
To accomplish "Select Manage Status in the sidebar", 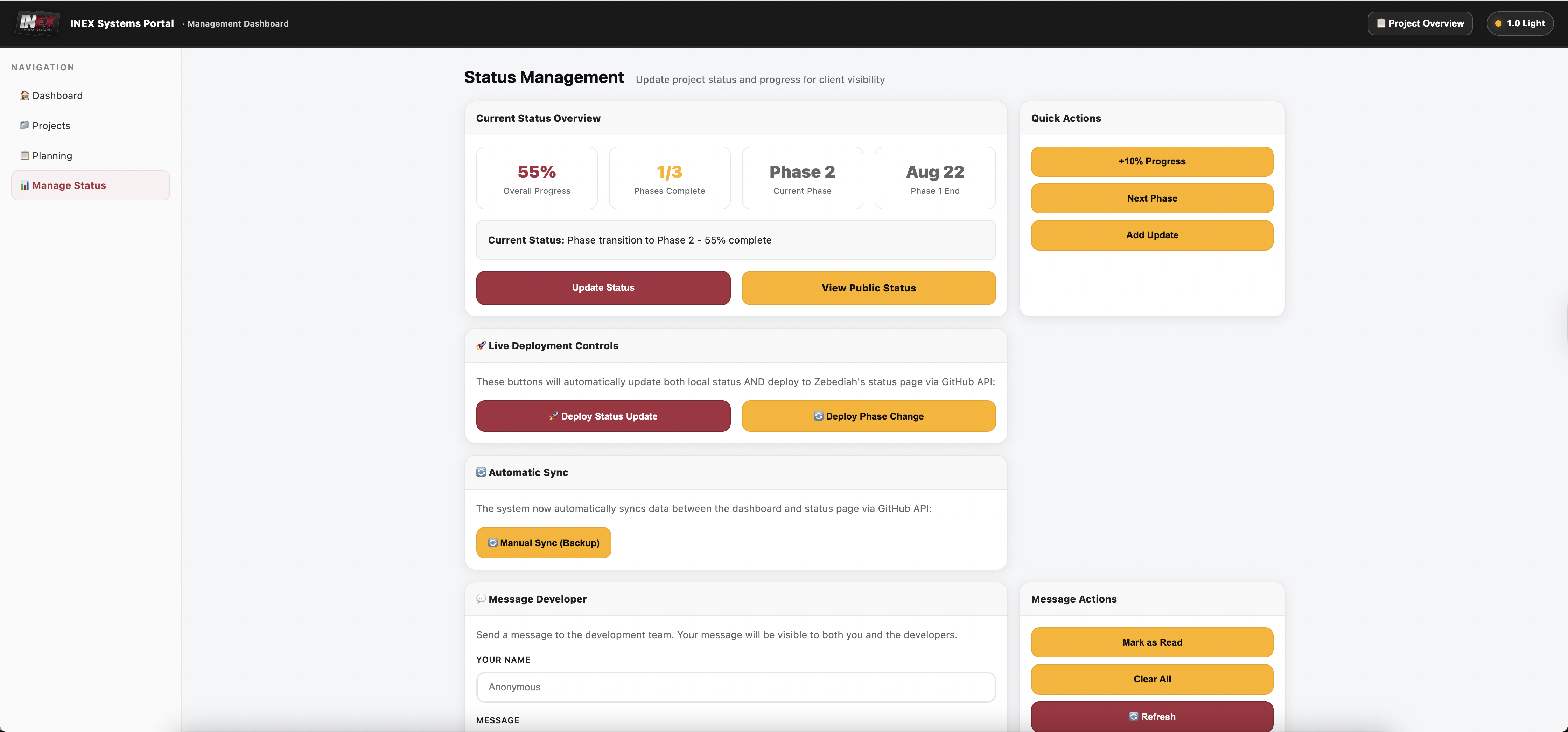I will coord(90,185).
